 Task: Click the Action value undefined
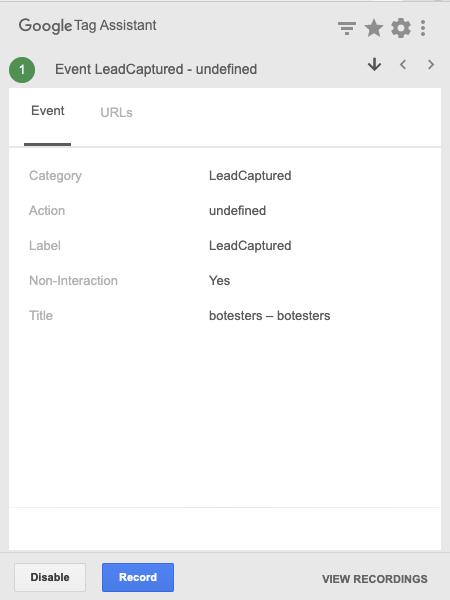pos(237,210)
